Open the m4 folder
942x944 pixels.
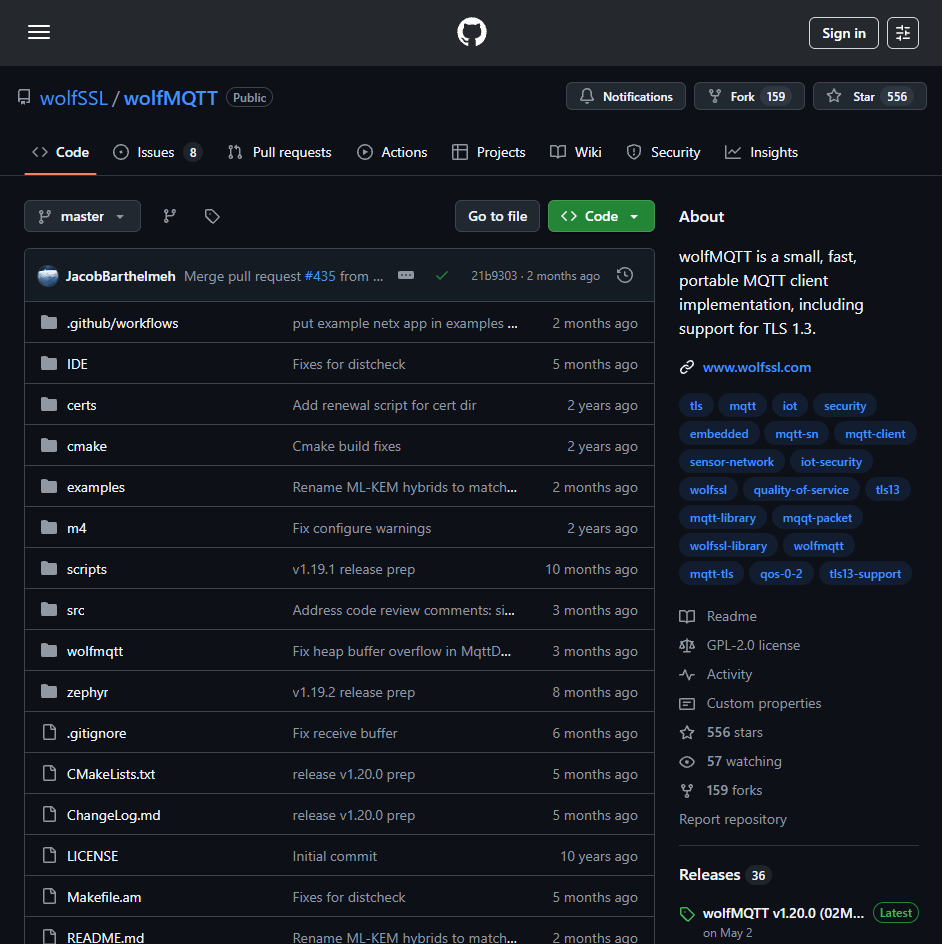[x=76, y=528]
